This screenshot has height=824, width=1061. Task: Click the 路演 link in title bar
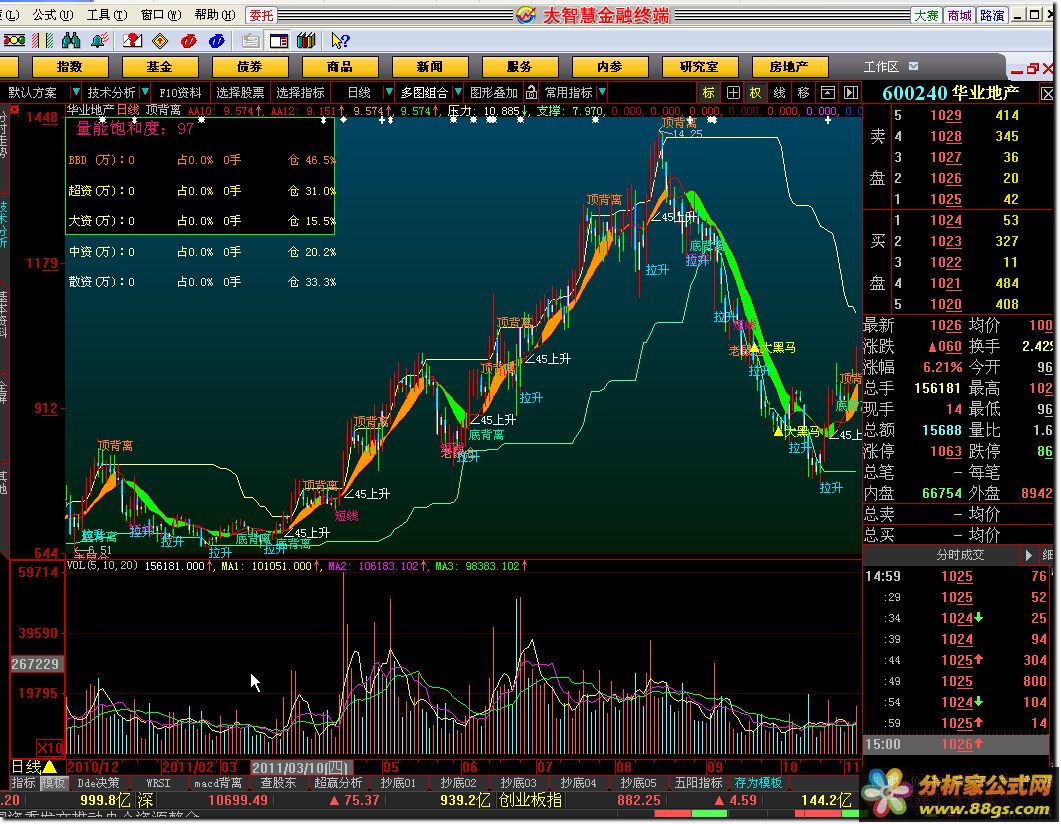click(x=992, y=15)
